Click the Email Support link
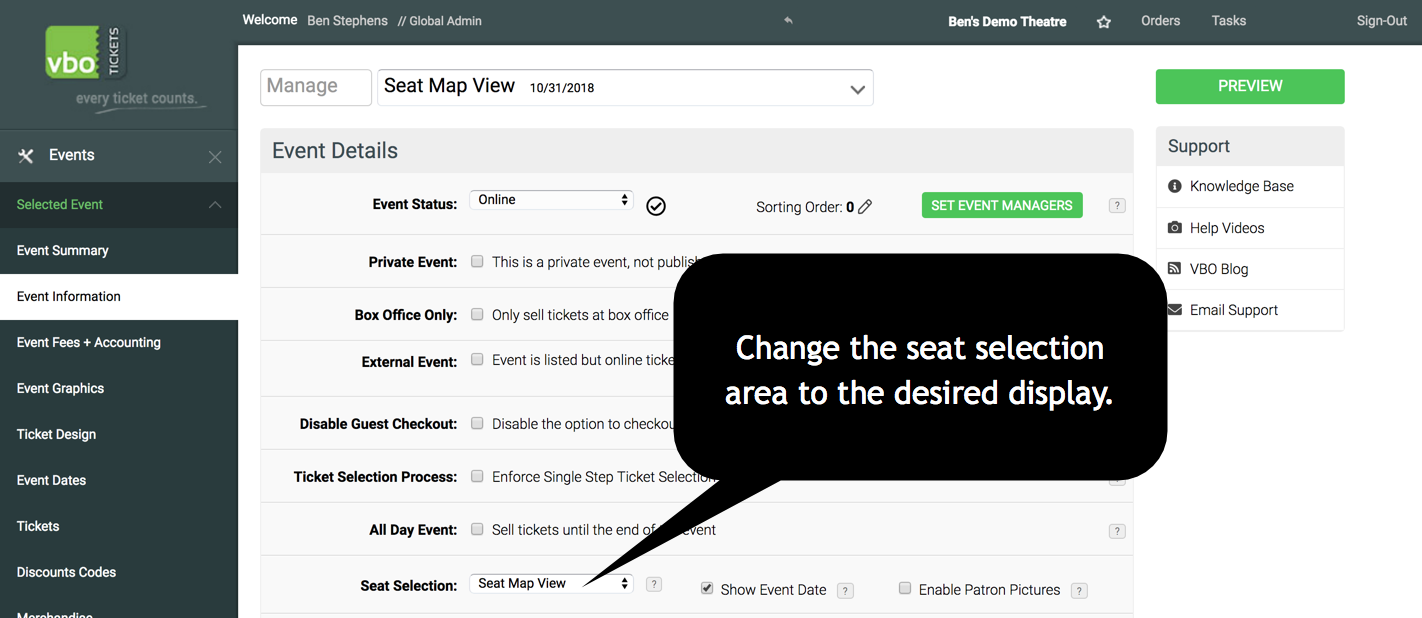 point(1234,310)
